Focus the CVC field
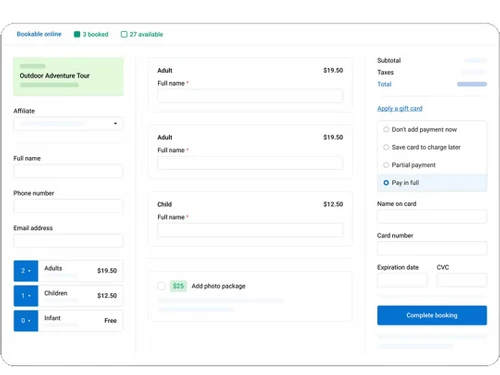Viewport: 500px width, 375px height. (x=462, y=280)
